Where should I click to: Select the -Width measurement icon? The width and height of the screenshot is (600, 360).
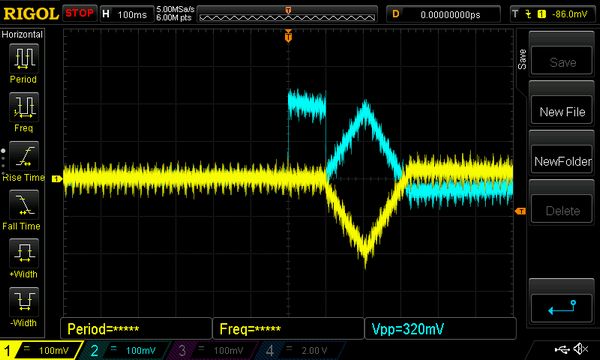click(24, 302)
